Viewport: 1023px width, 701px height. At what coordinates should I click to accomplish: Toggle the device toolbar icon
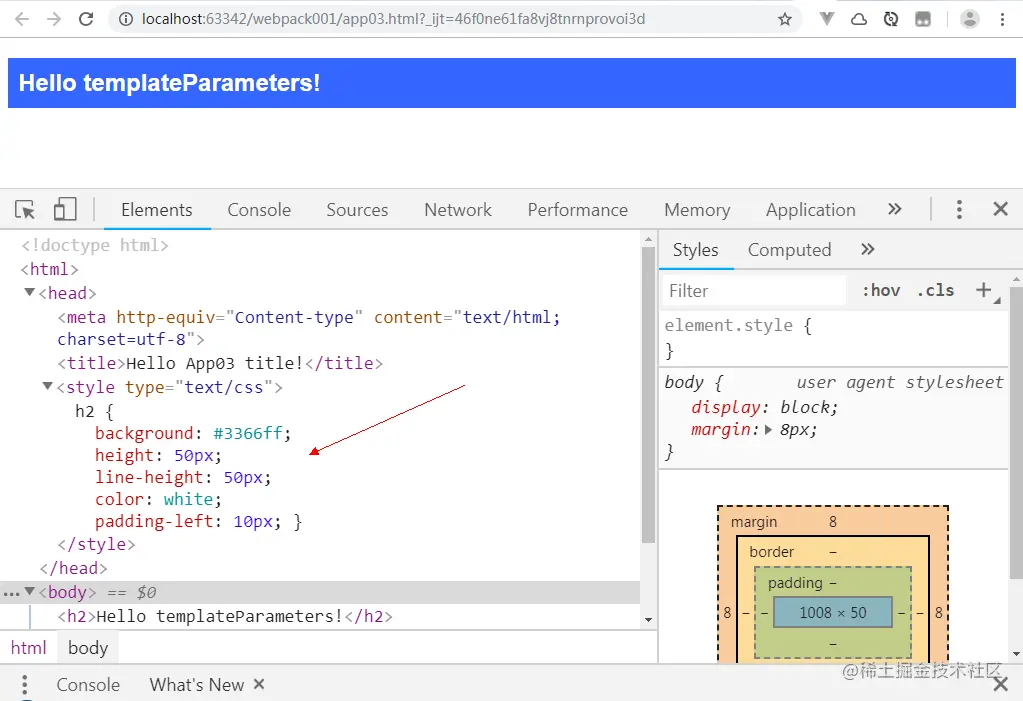point(65,210)
